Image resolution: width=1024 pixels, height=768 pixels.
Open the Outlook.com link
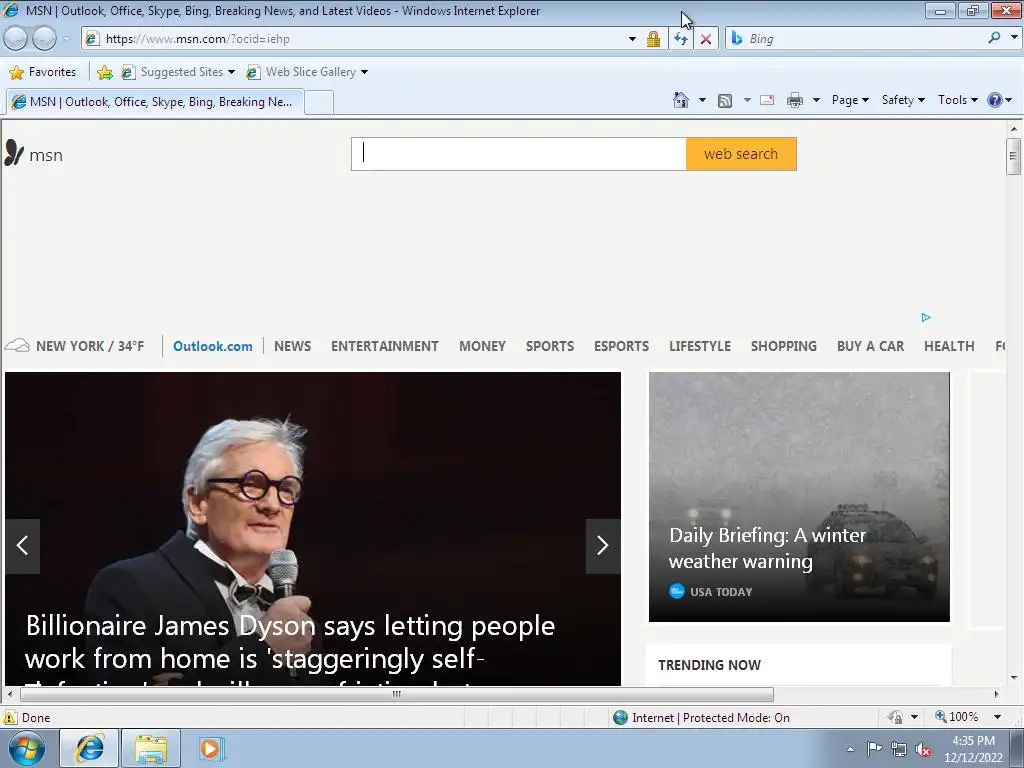click(212, 346)
